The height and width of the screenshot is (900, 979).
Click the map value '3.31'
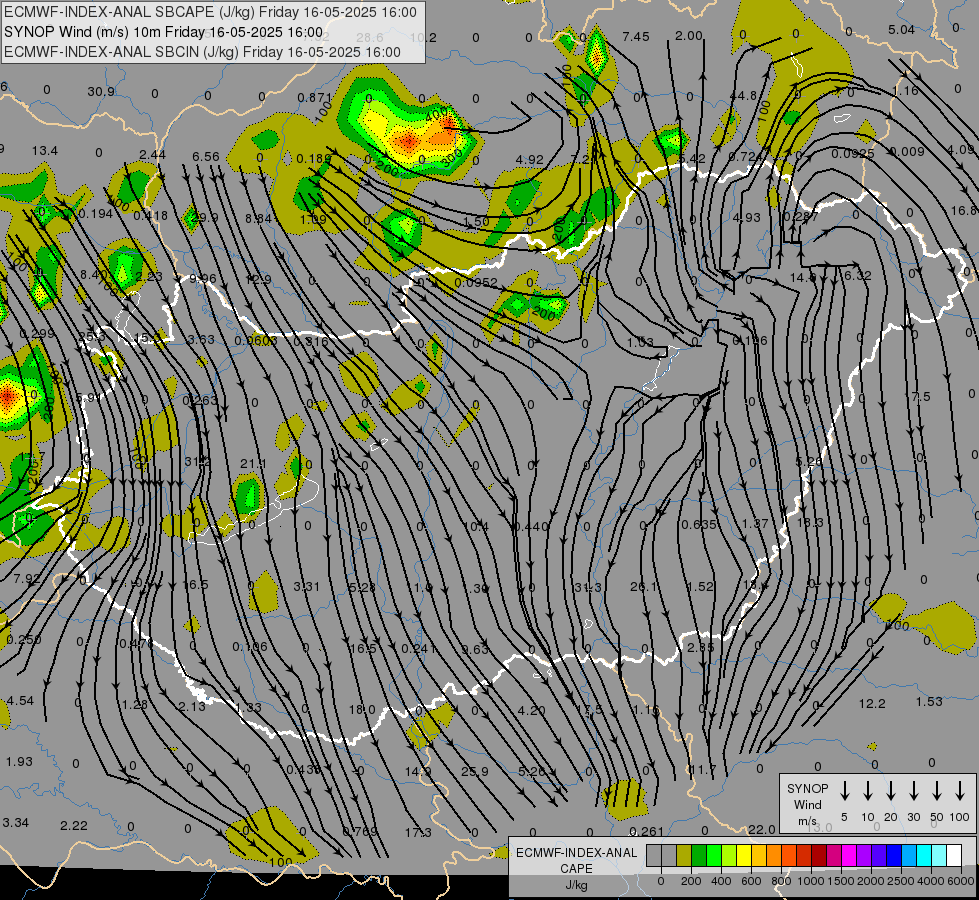pyautogui.click(x=307, y=586)
